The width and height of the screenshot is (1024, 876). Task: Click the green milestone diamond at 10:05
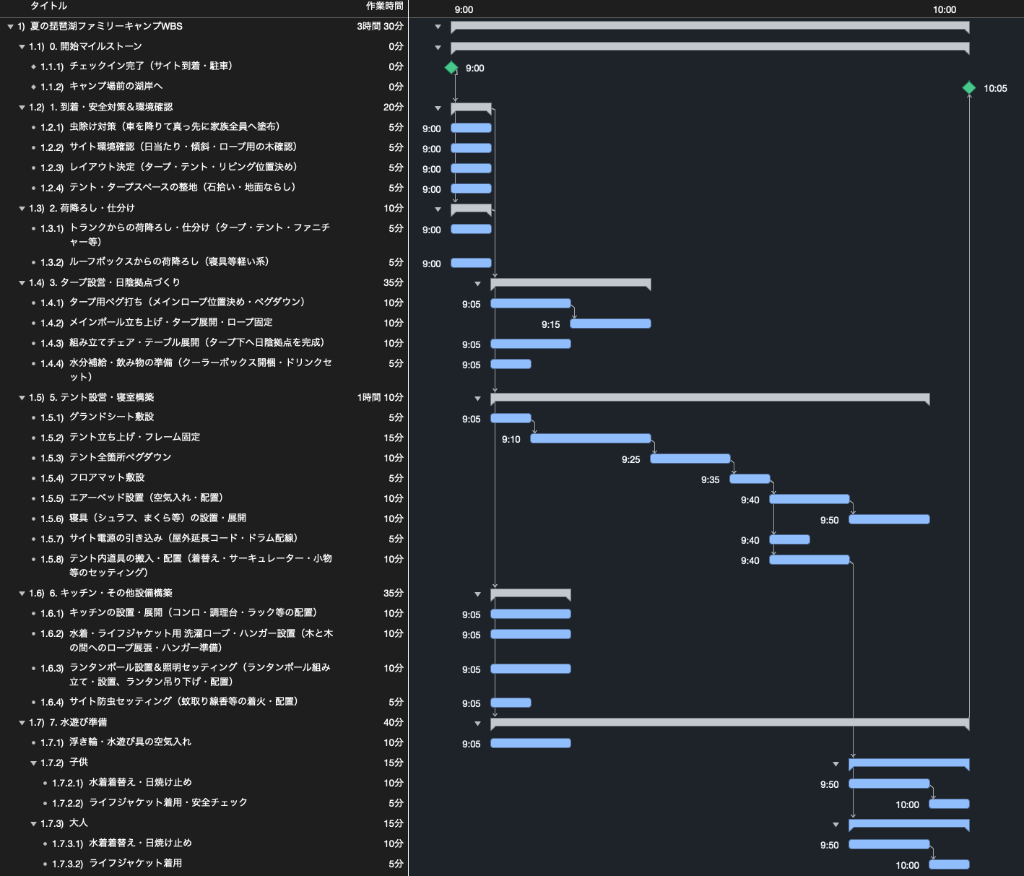[x=969, y=88]
